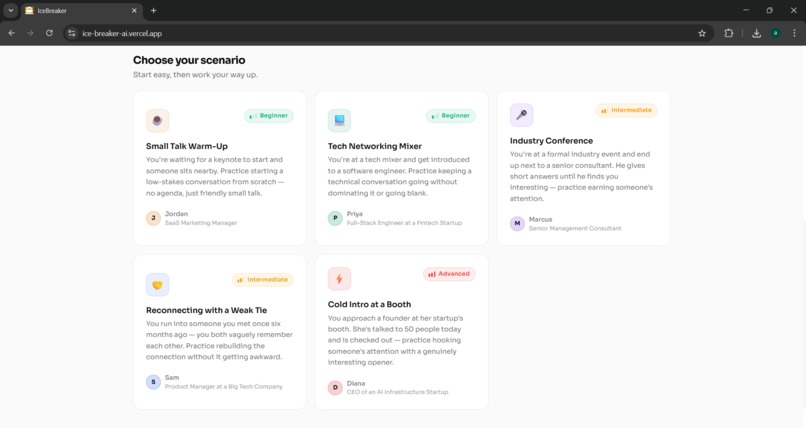
Task: Choose the Cold Intro at a Booth scenario
Action: pyautogui.click(x=401, y=332)
